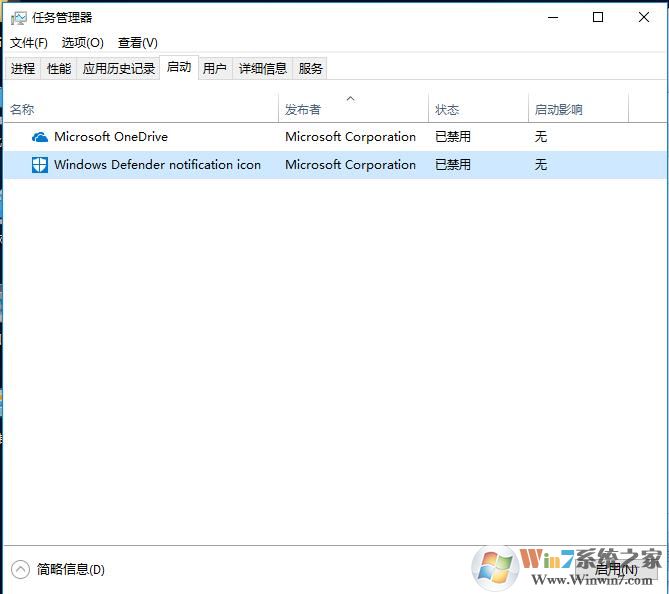Click the Task Manager title bar icon
The image size is (669, 594).
(18, 18)
